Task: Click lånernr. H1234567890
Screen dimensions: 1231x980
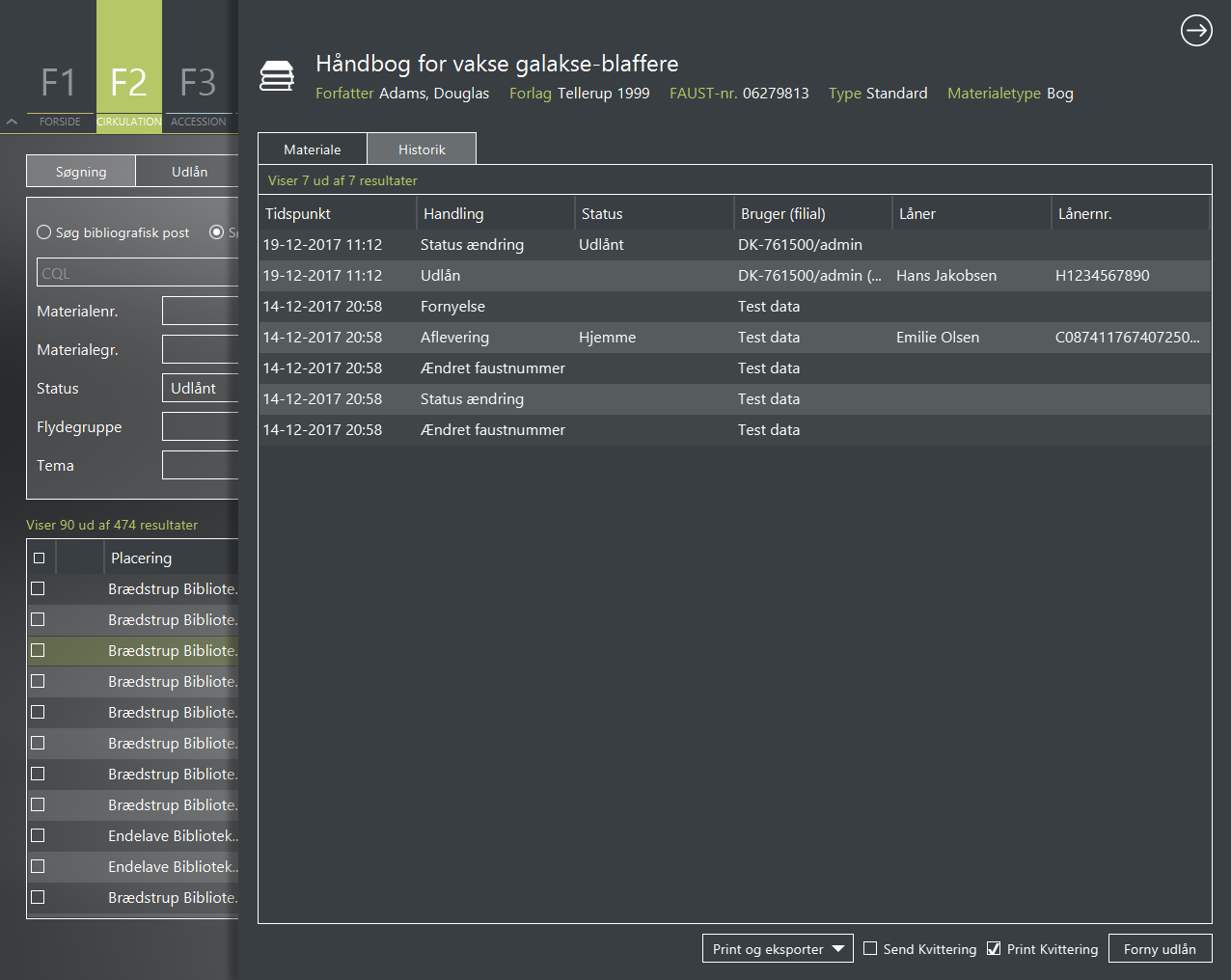Action: [x=1103, y=275]
